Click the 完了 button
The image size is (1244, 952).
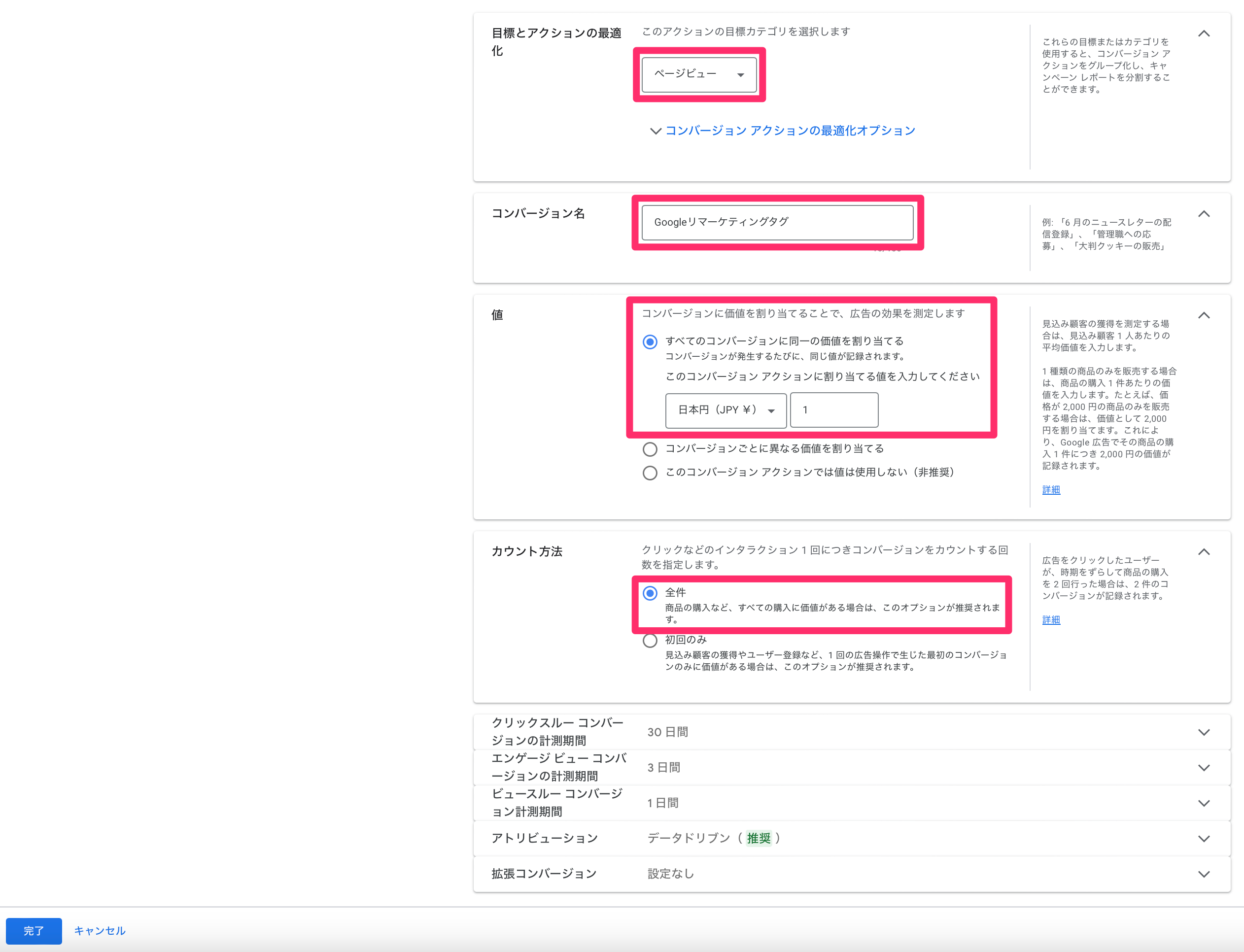34,931
